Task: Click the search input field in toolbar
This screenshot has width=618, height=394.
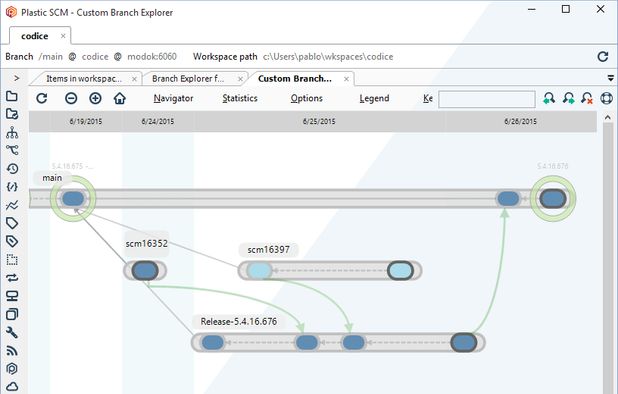Action: click(487, 99)
